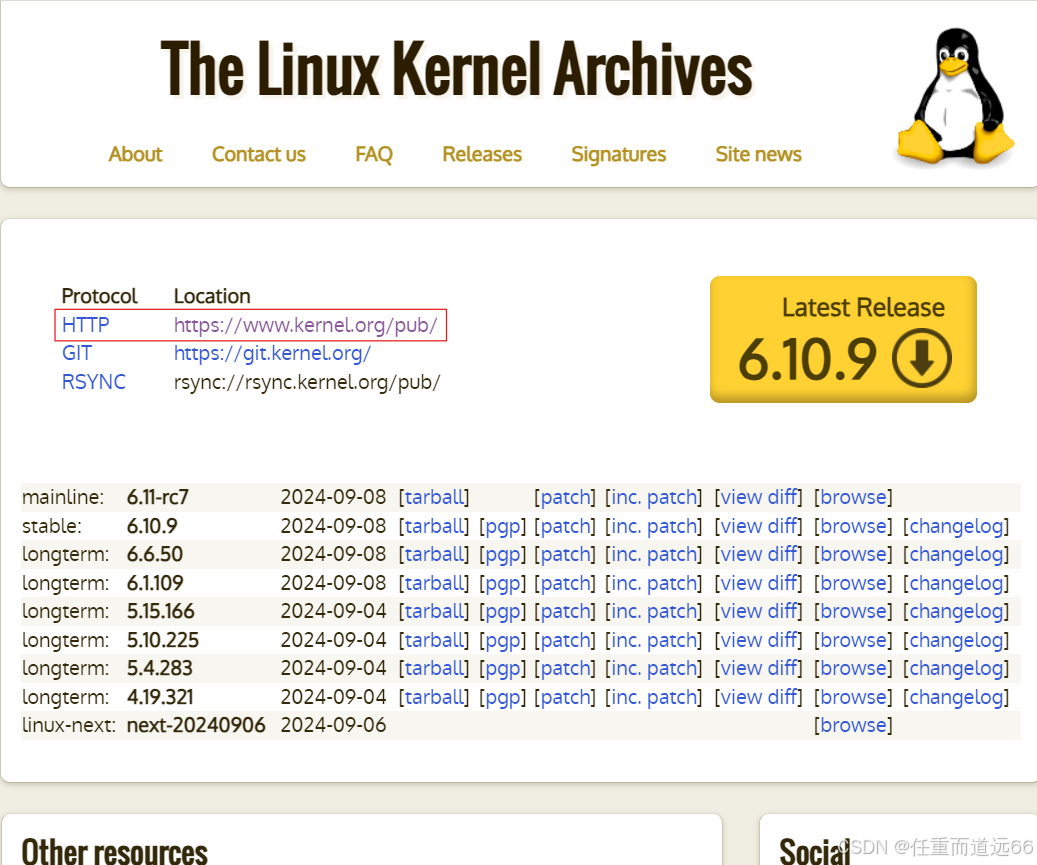Go to the FAQ page
The image size is (1037, 865).
(x=374, y=154)
